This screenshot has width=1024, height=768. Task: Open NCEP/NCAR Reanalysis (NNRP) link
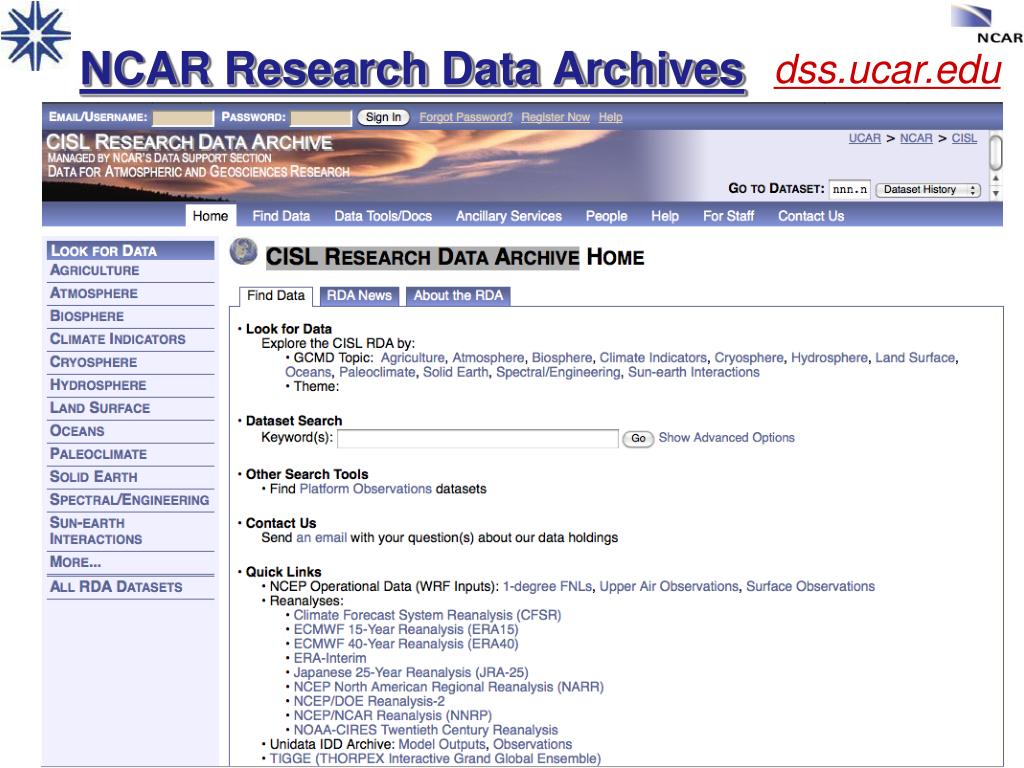coord(392,716)
